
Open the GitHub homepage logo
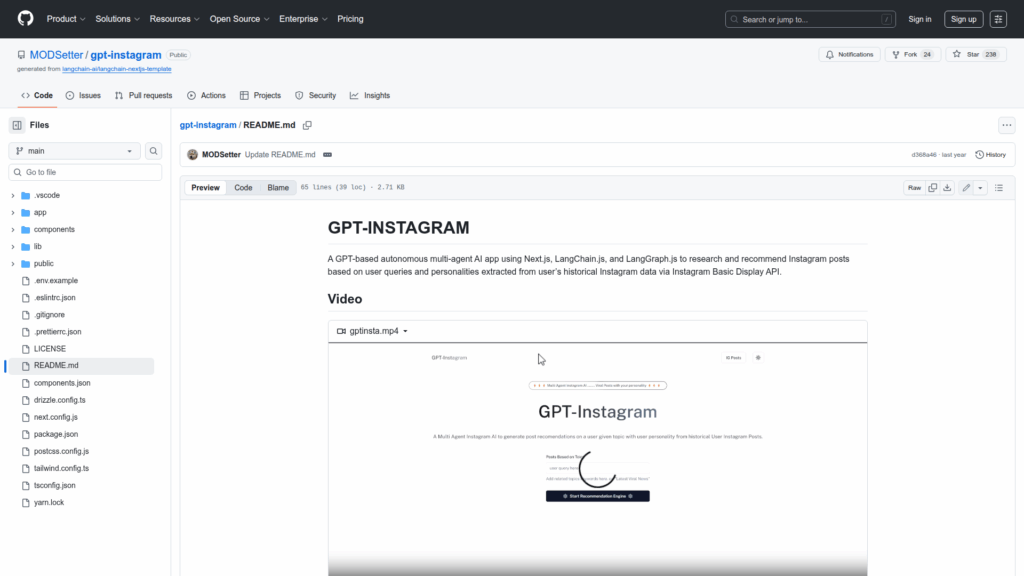point(25,19)
